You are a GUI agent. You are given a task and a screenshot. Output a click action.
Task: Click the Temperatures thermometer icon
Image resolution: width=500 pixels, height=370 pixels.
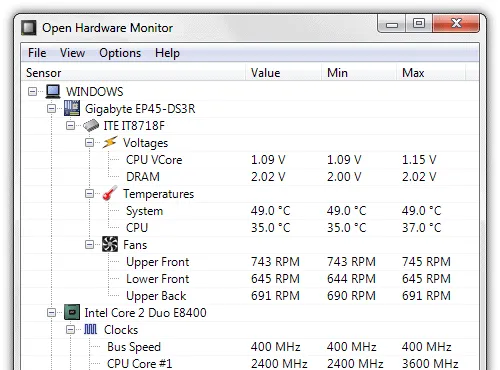pos(110,193)
